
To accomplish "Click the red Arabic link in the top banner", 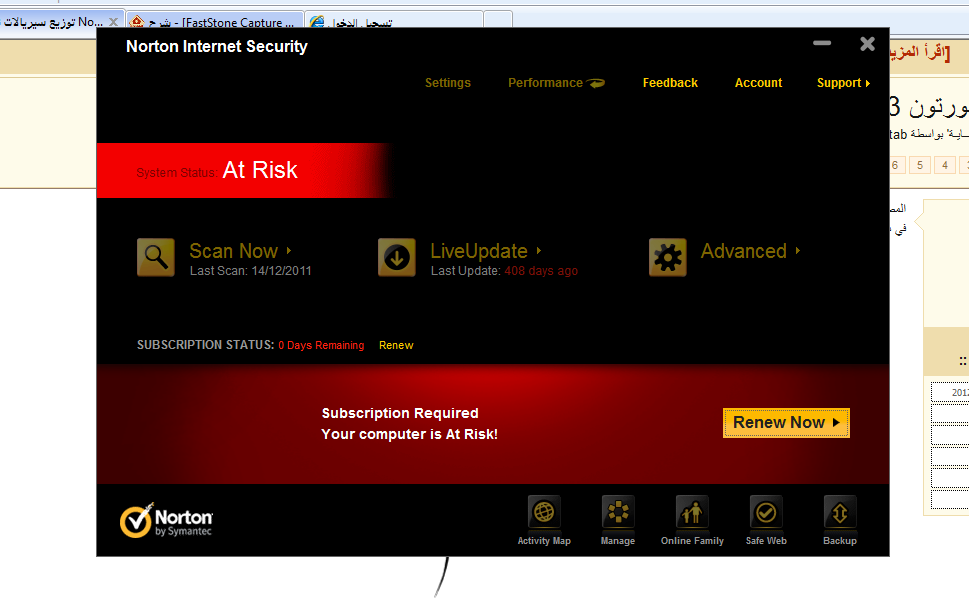I will pos(920,52).
